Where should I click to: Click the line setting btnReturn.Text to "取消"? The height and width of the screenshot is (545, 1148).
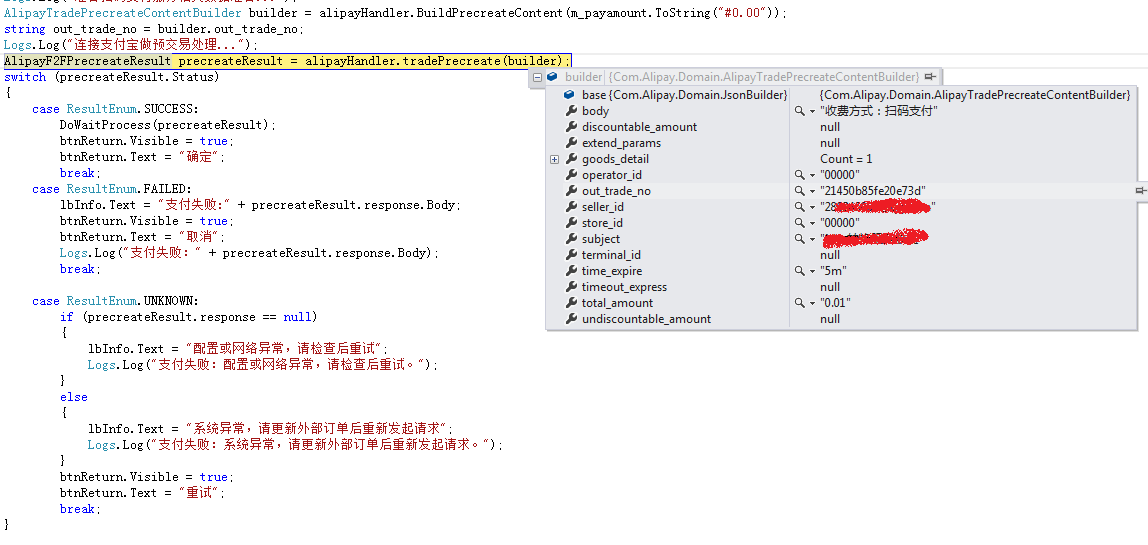coord(143,237)
